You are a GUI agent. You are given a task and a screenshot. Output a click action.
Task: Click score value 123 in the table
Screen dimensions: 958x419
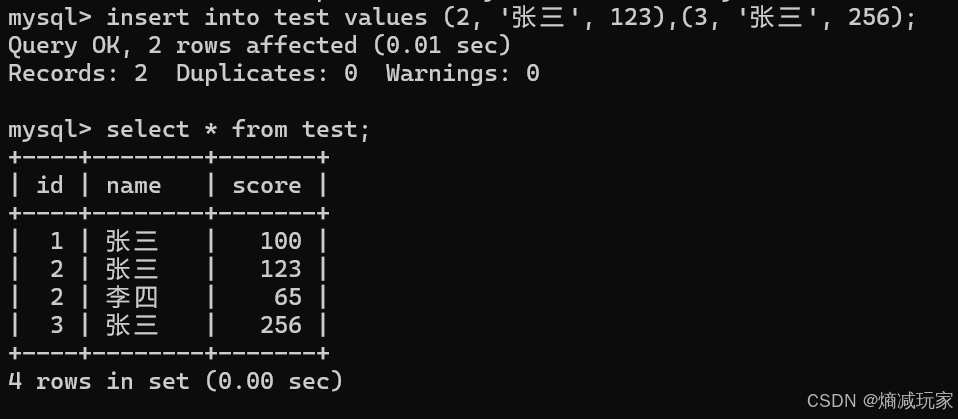click(281, 269)
